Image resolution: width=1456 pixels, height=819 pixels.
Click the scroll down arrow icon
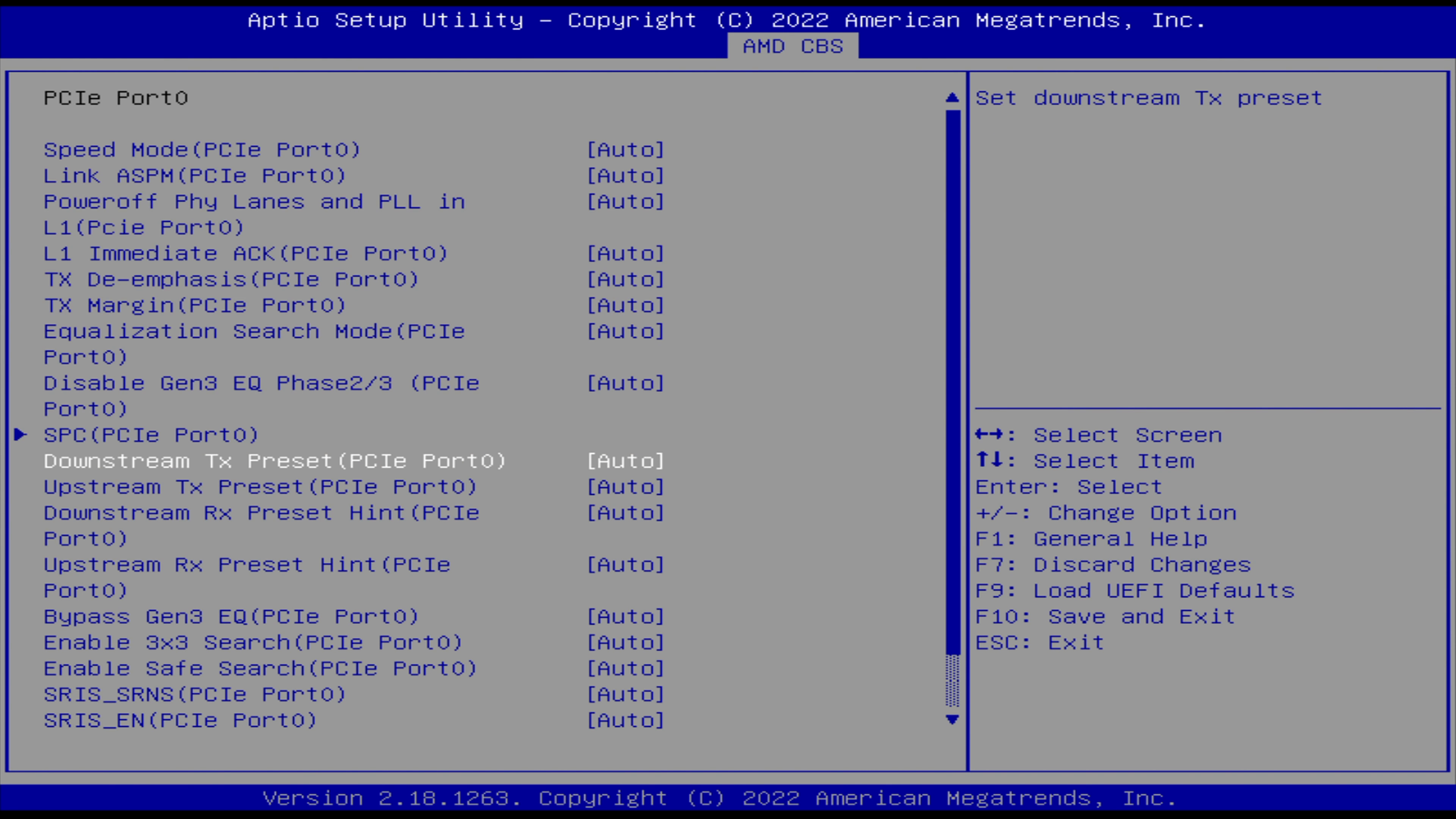952,720
